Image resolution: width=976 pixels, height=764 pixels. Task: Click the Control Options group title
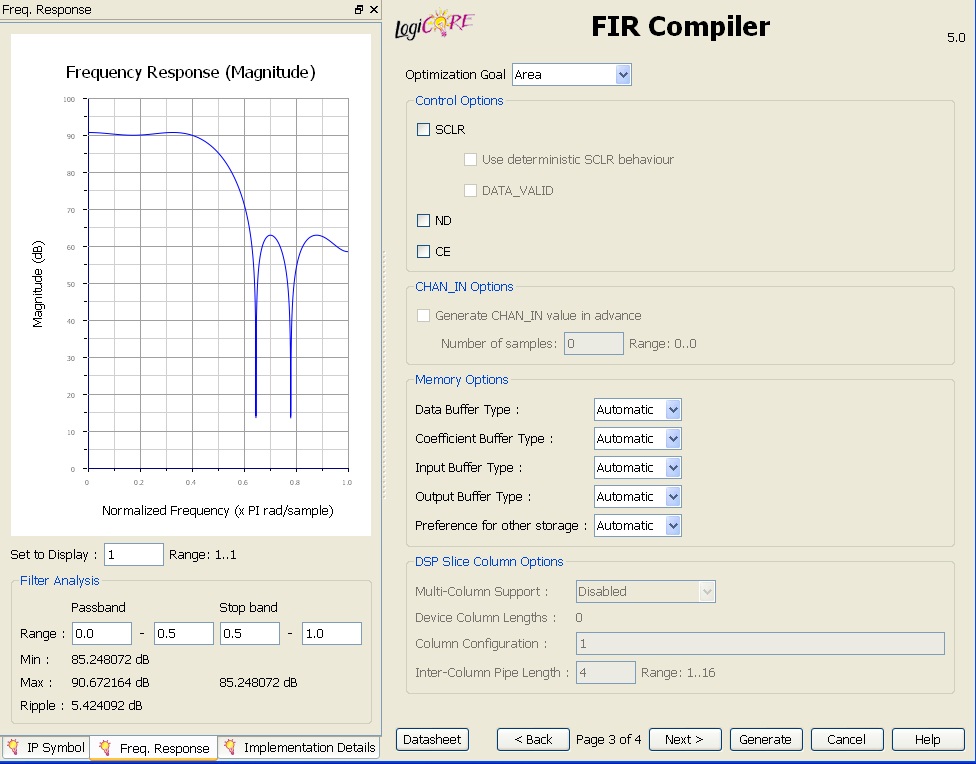pos(459,100)
